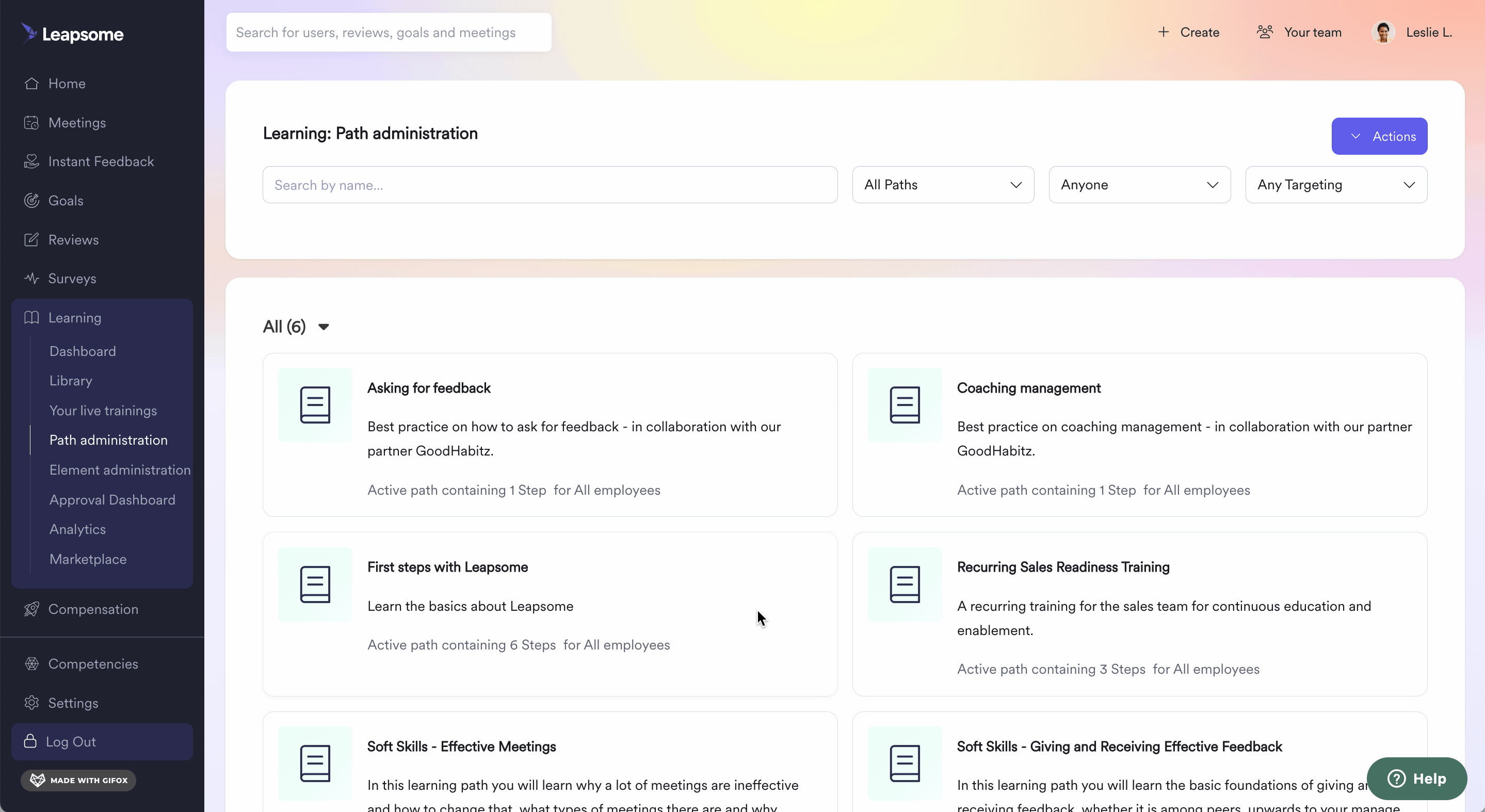The width and height of the screenshot is (1485, 812).
Task: Click the Competencies icon in sidebar
Action: point(31,664)
